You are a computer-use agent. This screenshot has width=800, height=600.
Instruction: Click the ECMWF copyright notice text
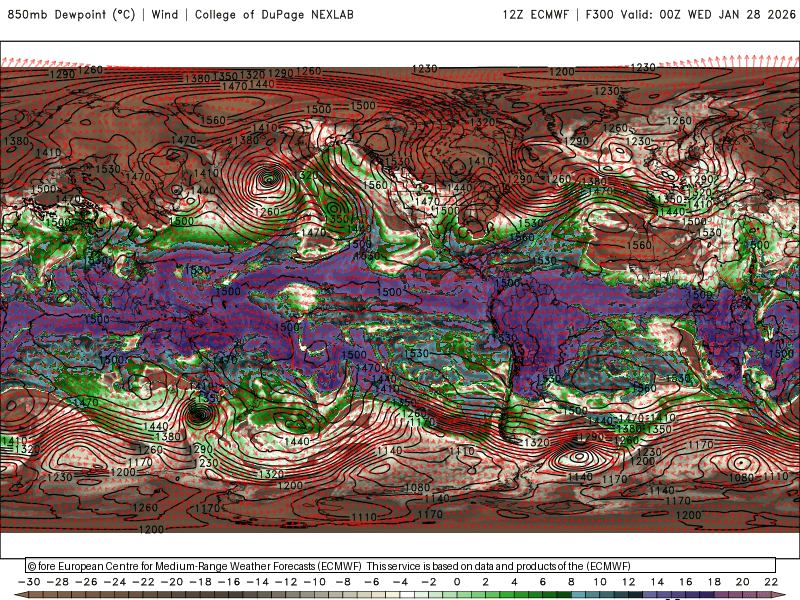(x=329, y=566)
